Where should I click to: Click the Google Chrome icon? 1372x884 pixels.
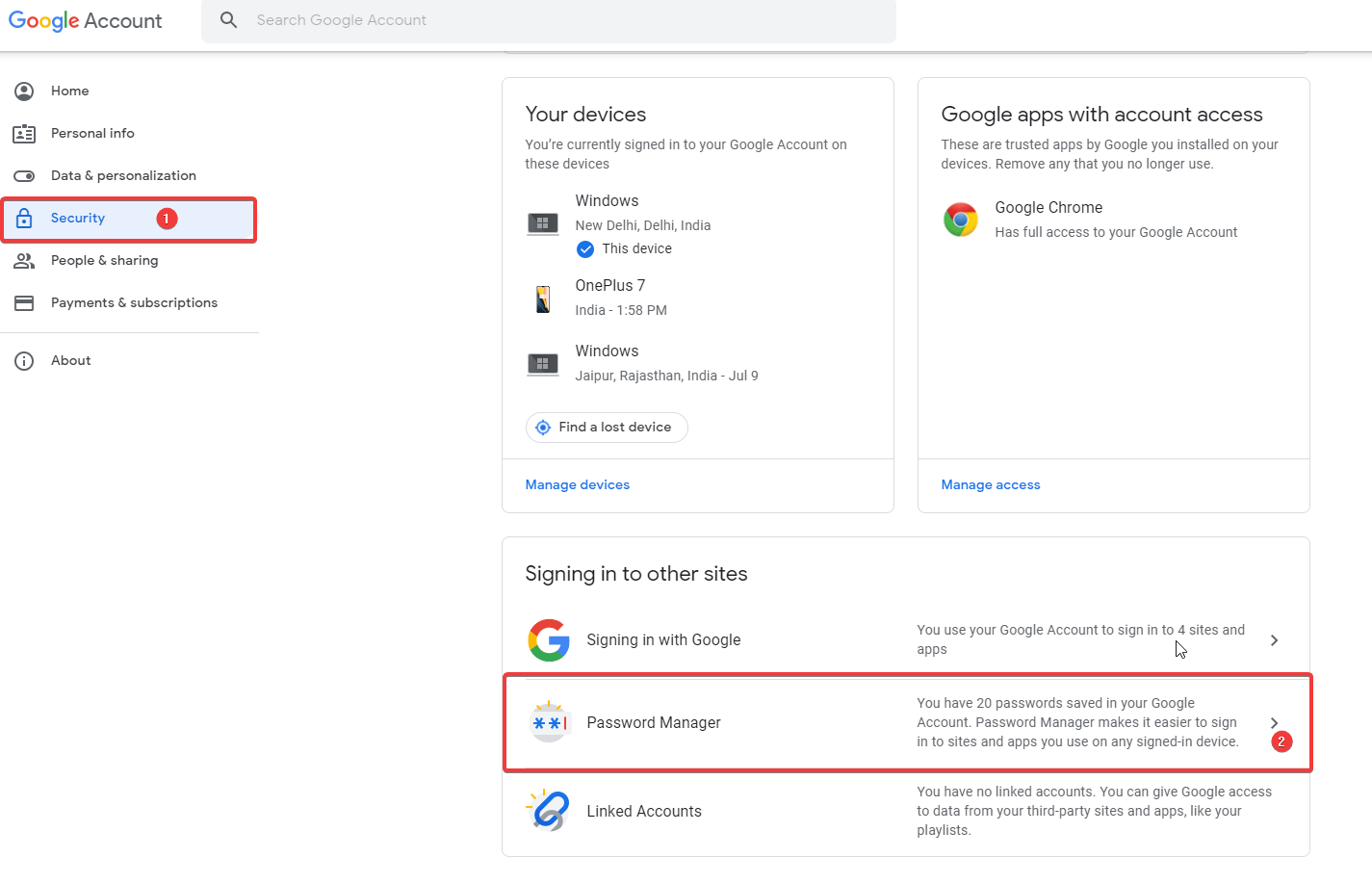point(960,220)
